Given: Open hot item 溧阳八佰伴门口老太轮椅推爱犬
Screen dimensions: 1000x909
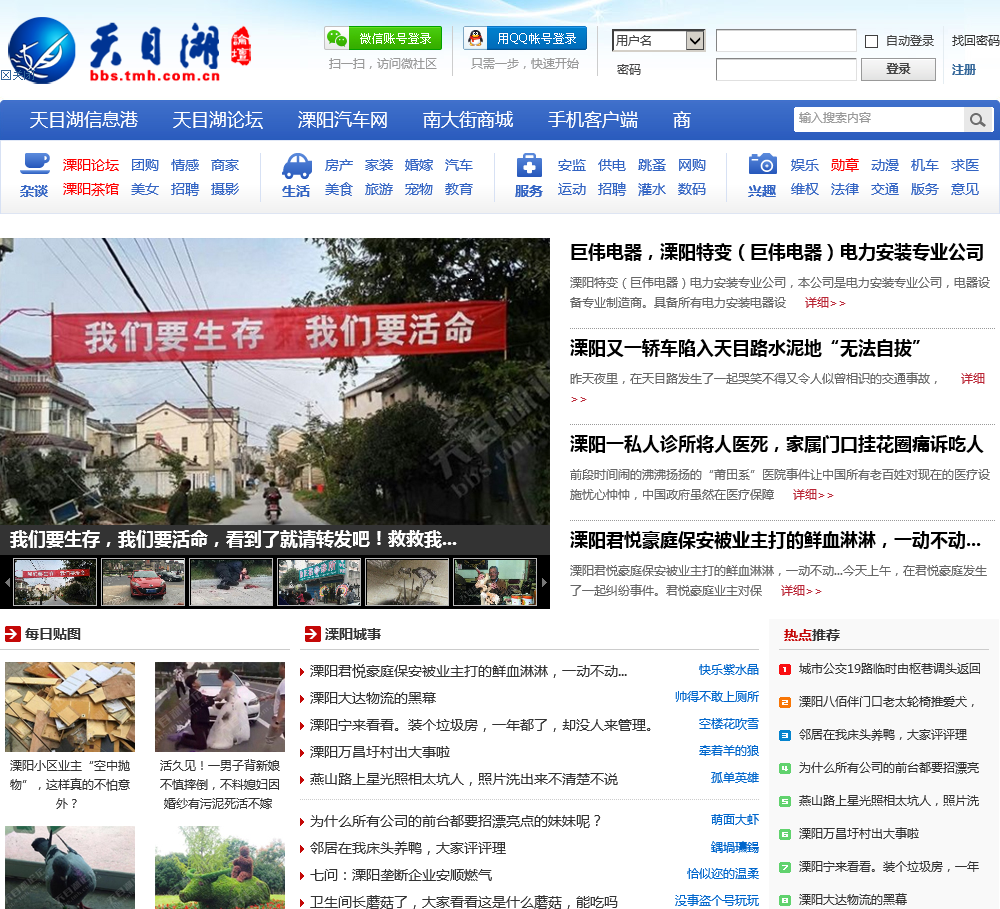Looking at the screenshot, I should point(888,702).
